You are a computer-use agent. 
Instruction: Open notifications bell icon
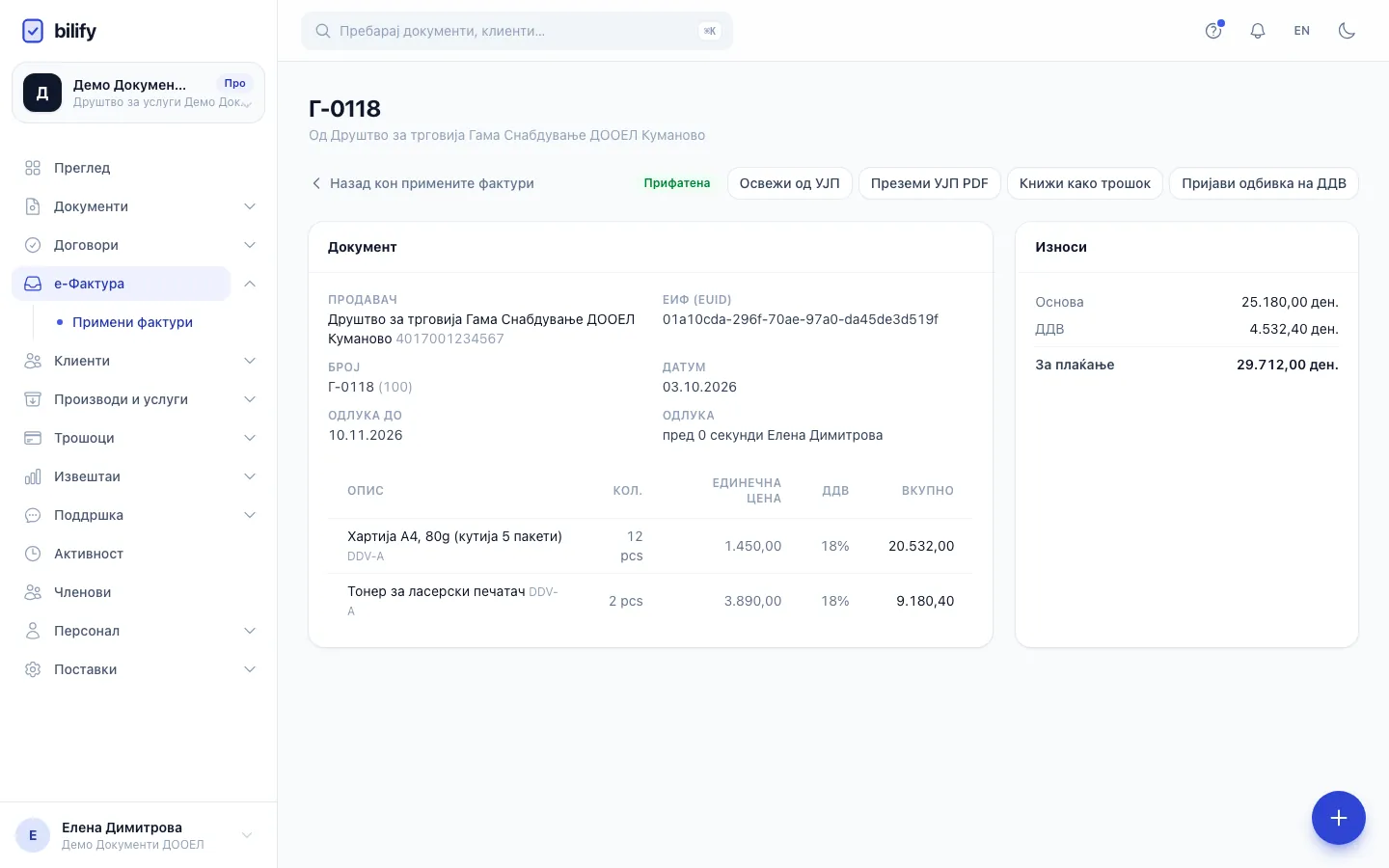point(1258,31)
